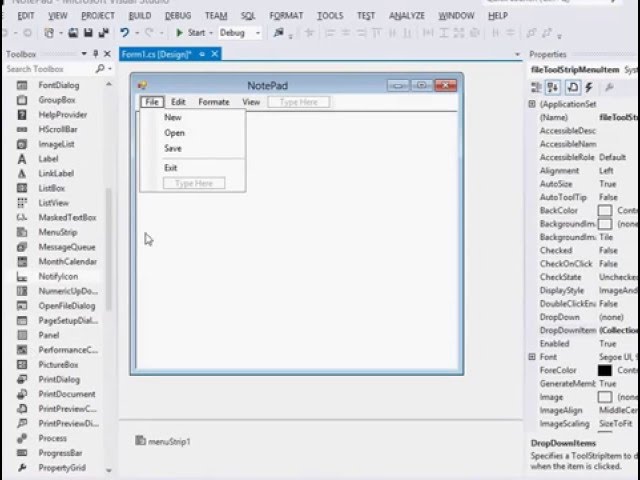640x480 pixels.
Task: Pin the Form1.cs design tab
Action: click(x=202, y=54)
